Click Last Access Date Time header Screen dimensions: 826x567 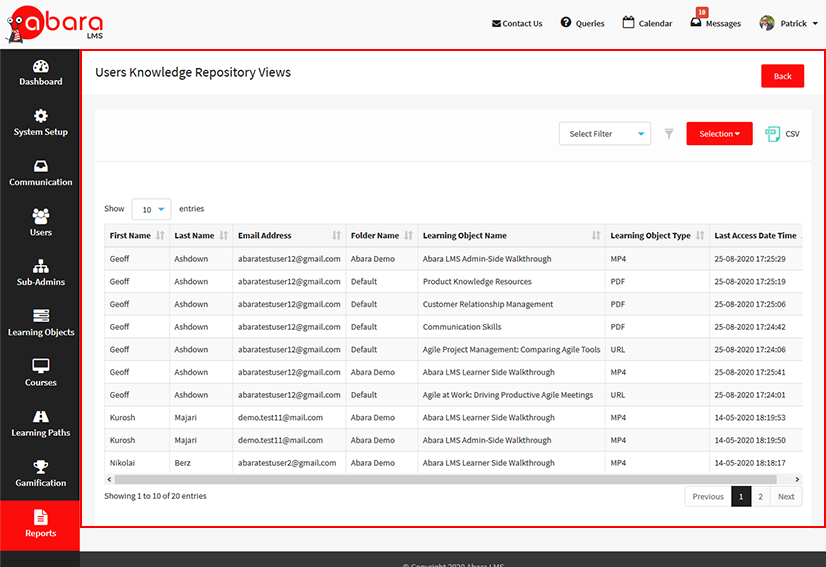(x=755, y=236)
